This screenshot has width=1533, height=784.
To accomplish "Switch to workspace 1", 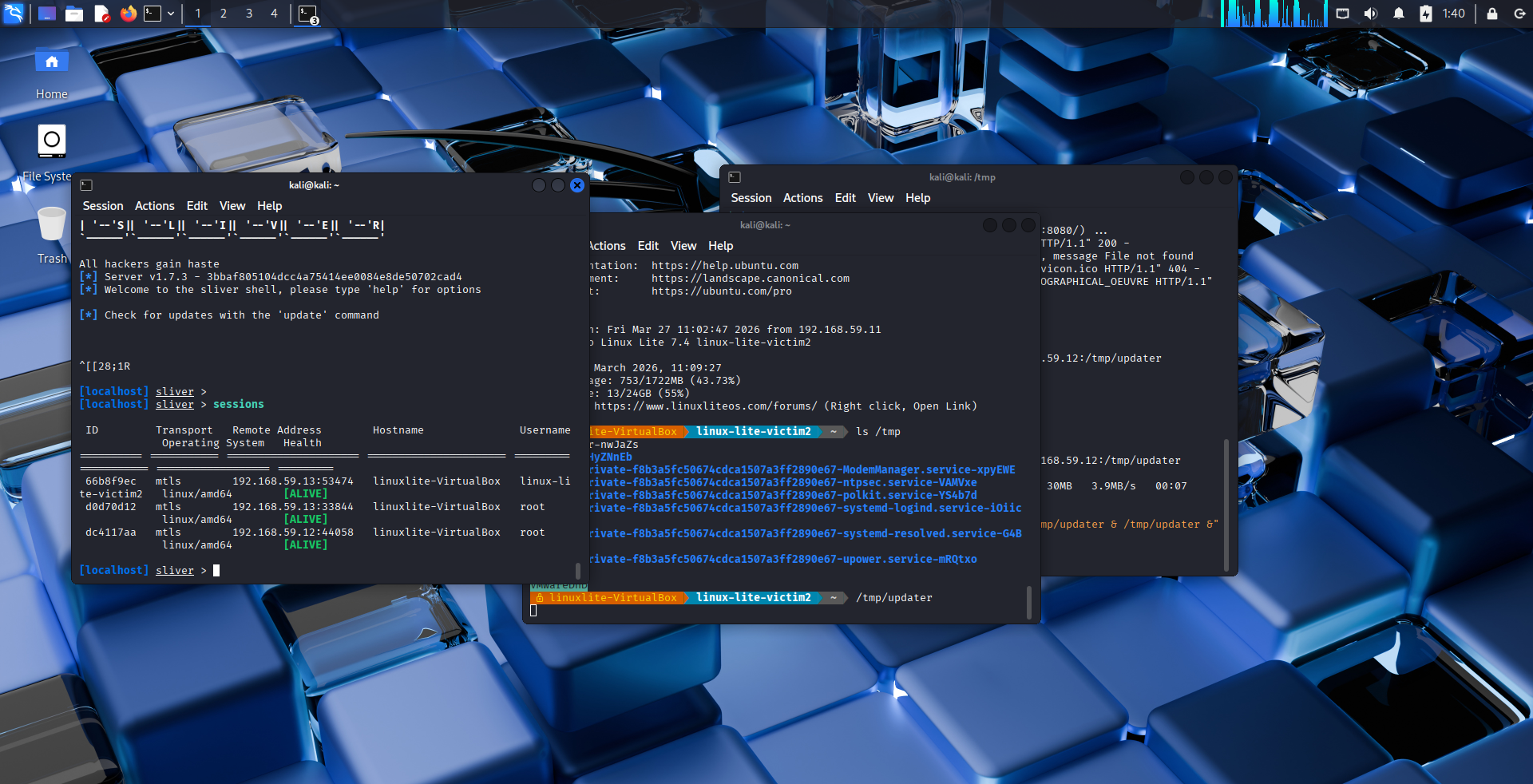I will point(198,14).
